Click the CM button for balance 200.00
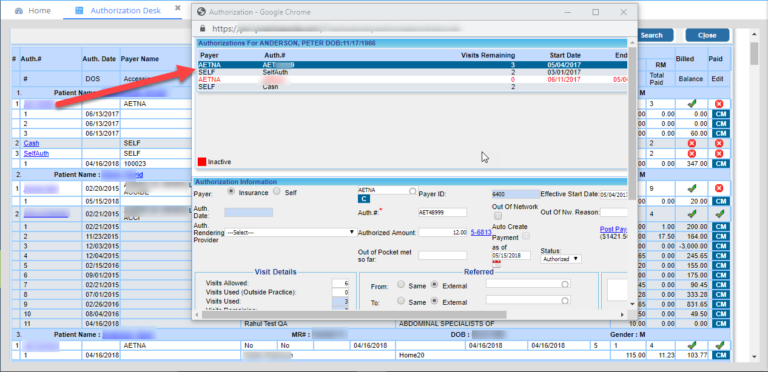Screen dimensions: 768x372 click(x=720, y=227)
